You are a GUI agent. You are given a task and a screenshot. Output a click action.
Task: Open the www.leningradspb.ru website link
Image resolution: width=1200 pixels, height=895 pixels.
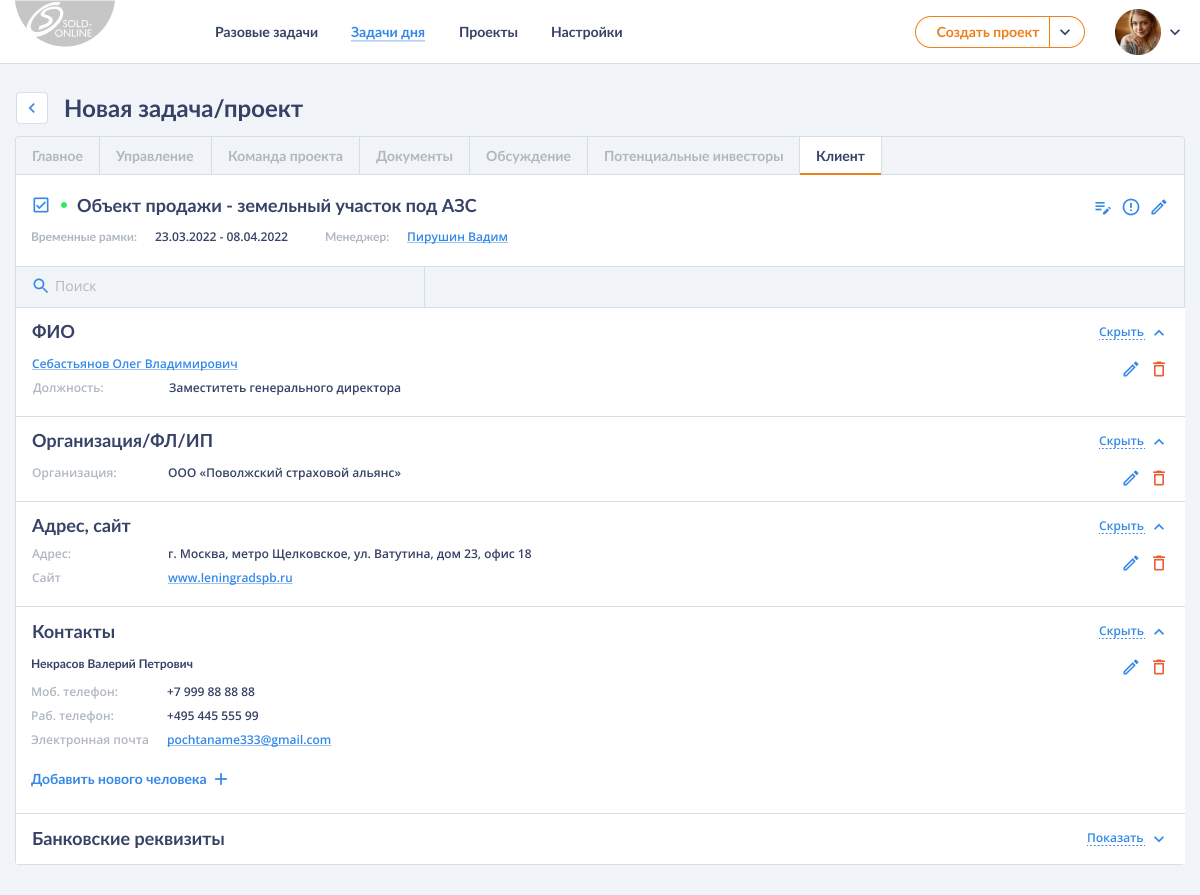(230, 578)
